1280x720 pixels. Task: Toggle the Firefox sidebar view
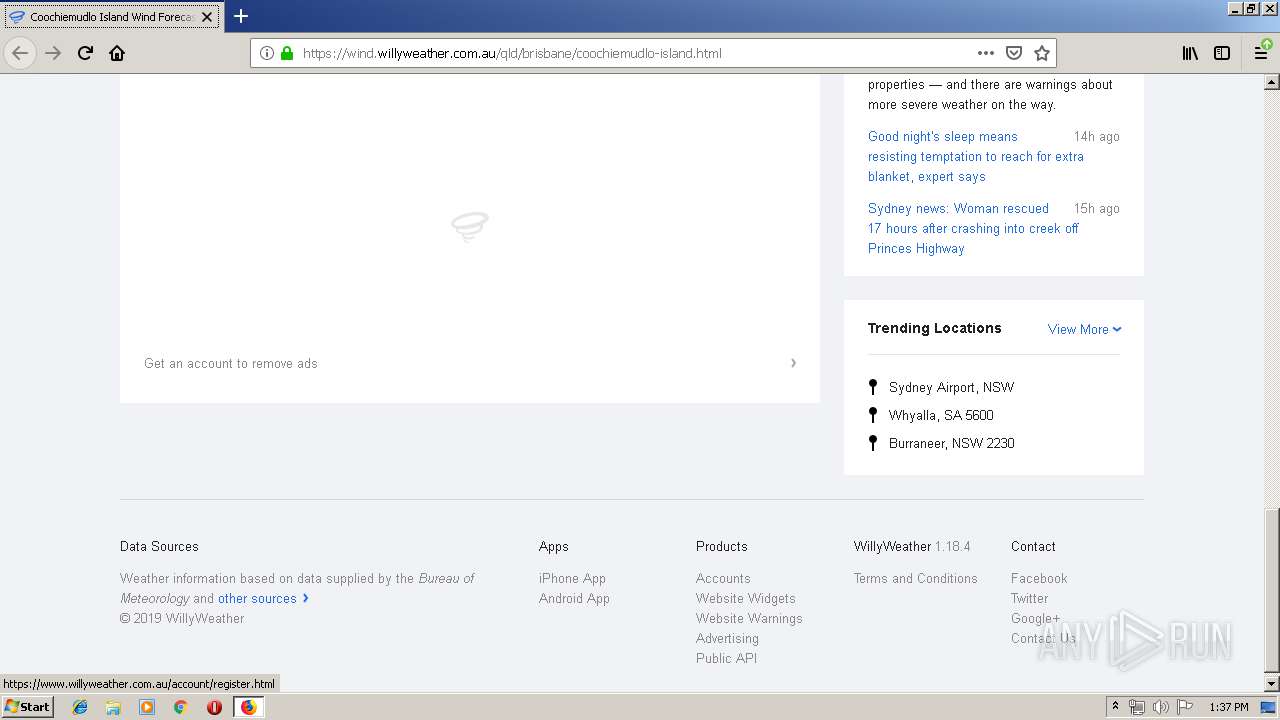1222,53
